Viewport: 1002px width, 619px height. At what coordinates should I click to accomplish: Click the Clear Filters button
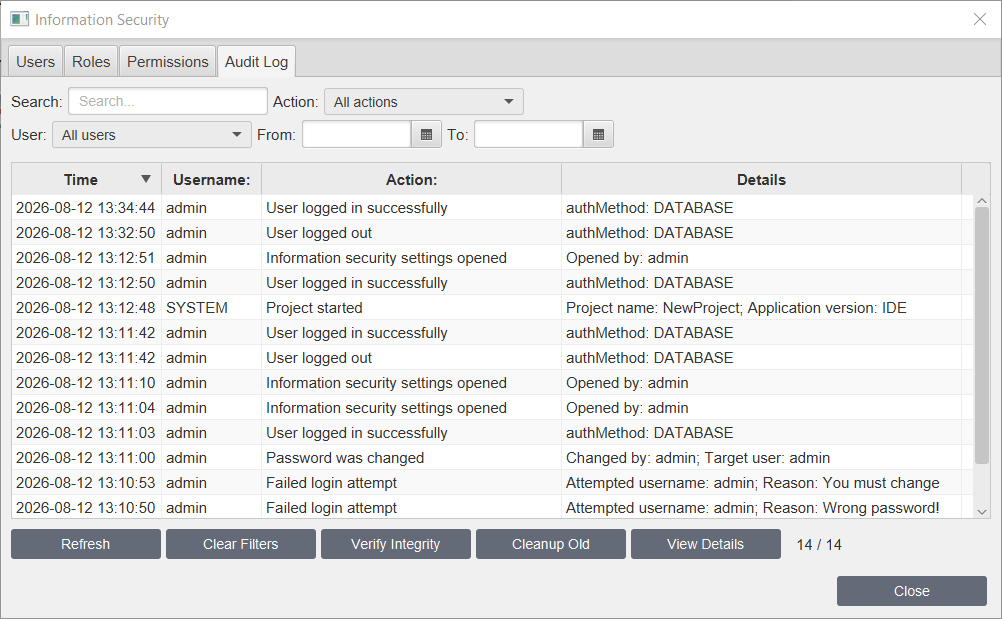[x=241, y=544]
